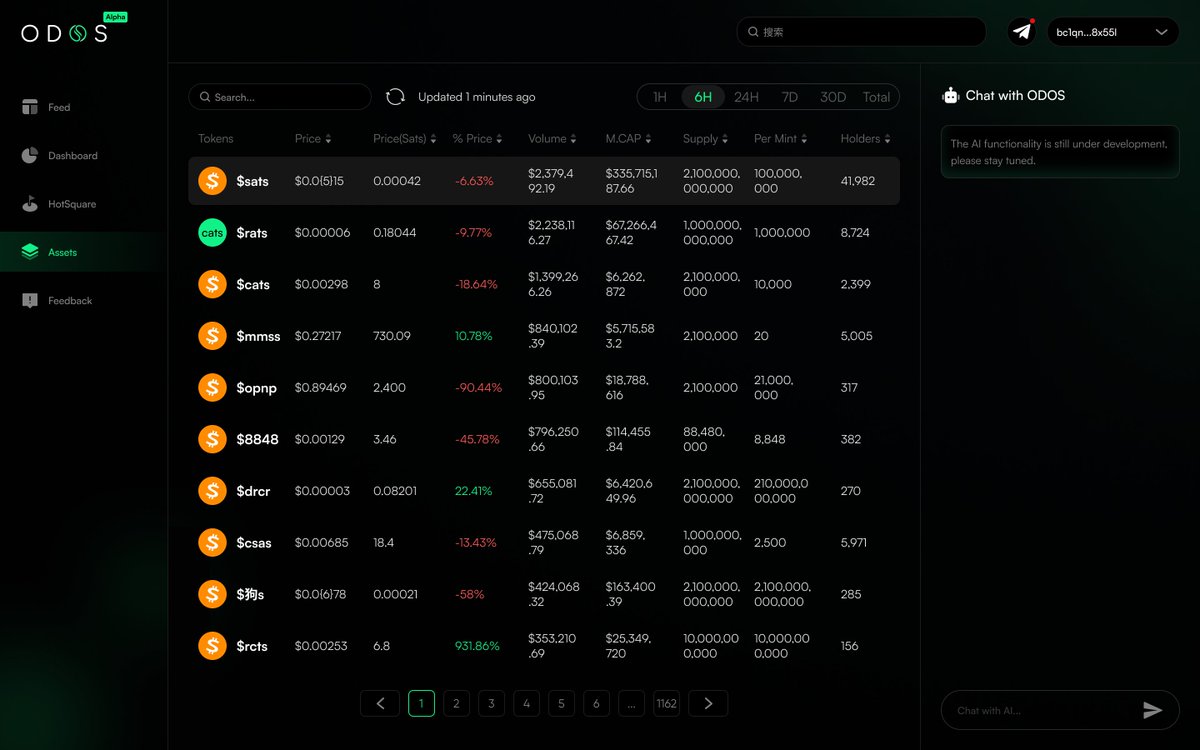Switch timeframe to 30D
The width and height of the screenshot is (1200, 750).
(x=833, y=97)
